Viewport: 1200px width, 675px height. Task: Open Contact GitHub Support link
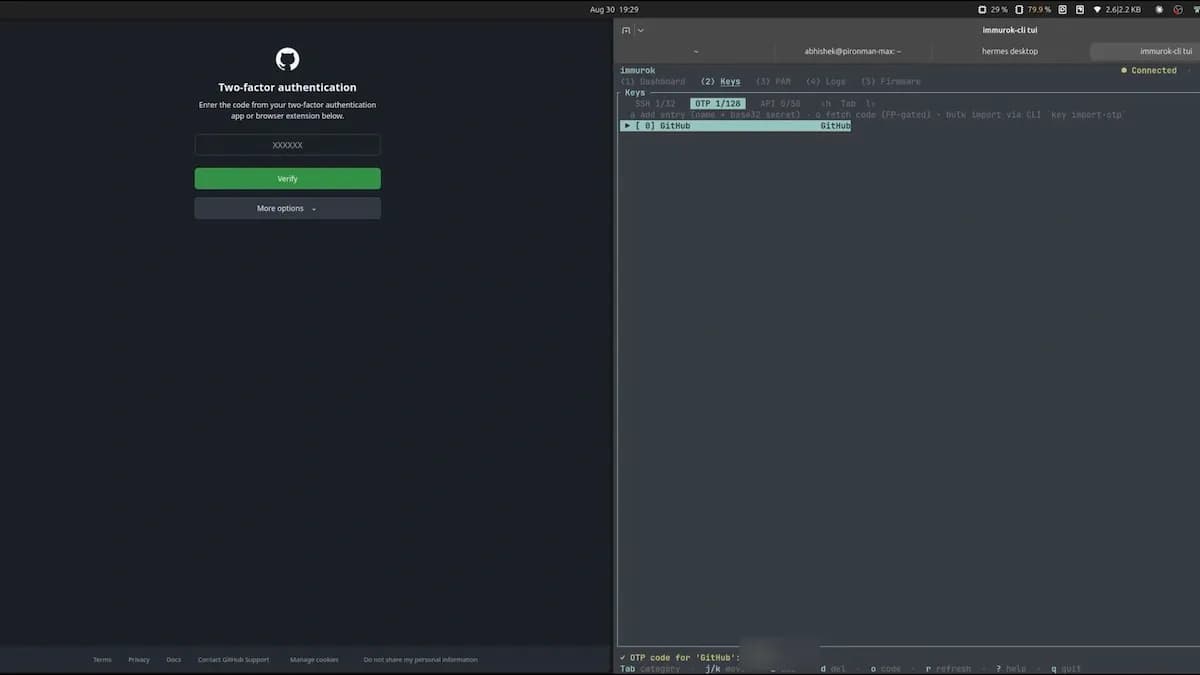click(x=233, y=660)
